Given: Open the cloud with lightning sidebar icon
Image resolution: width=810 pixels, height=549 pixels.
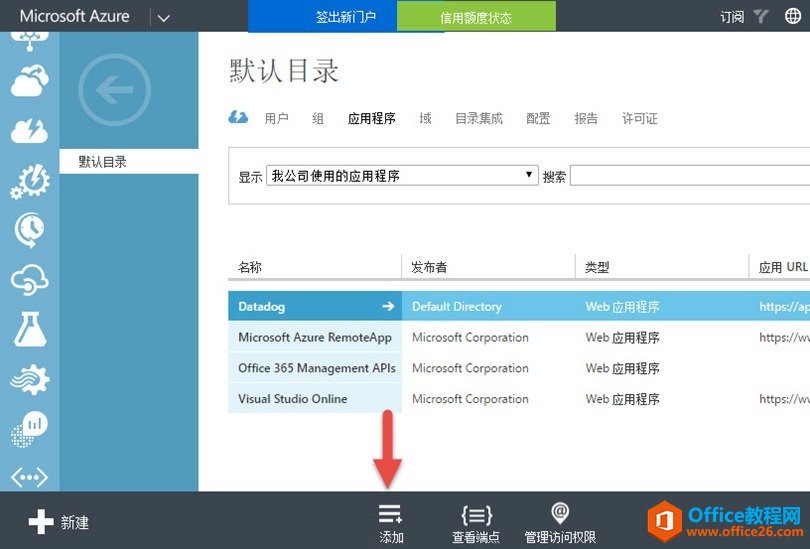Looking at the screenshot, I should [x=29, y=130].
